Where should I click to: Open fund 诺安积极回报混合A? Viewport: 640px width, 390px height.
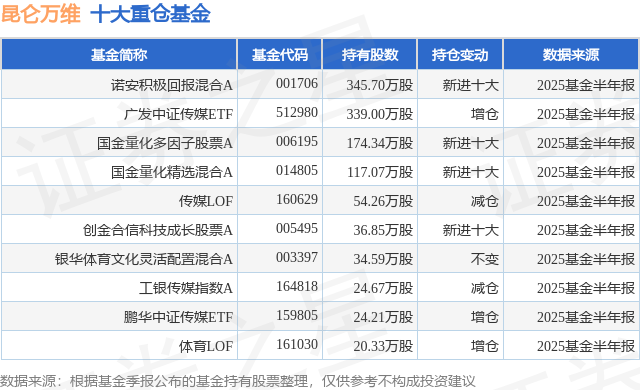coord(171,85)
